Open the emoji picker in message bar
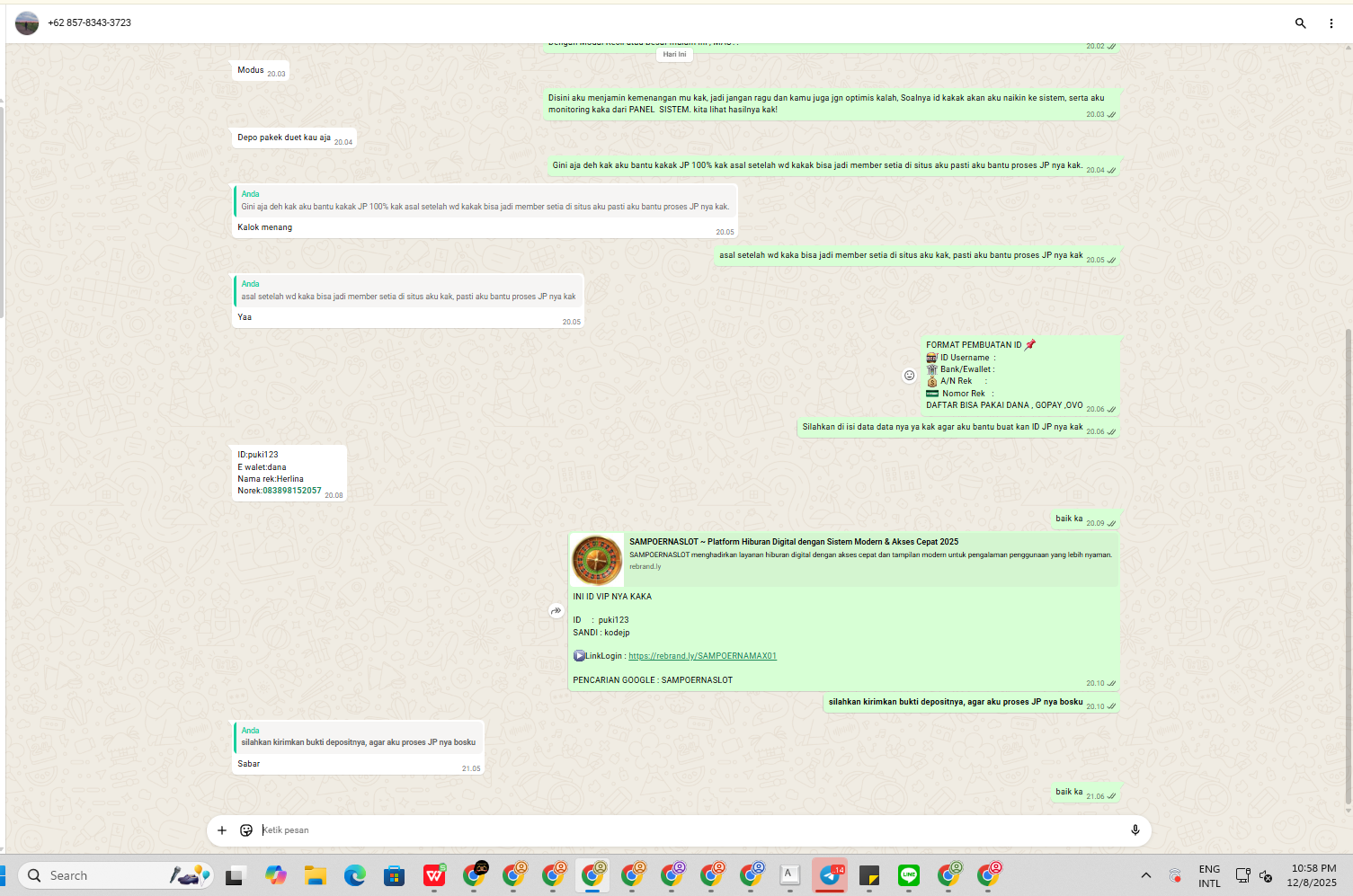 [x=246, y=830]
